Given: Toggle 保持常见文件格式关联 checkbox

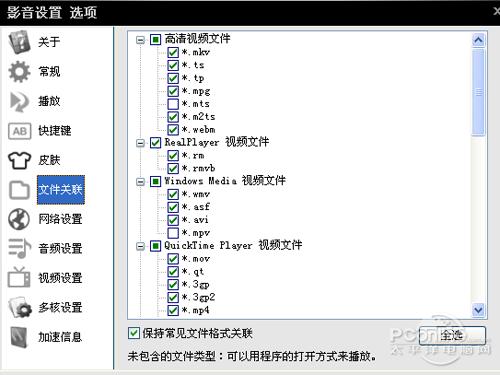Looking at the screenshot, I should coord(134,333).
